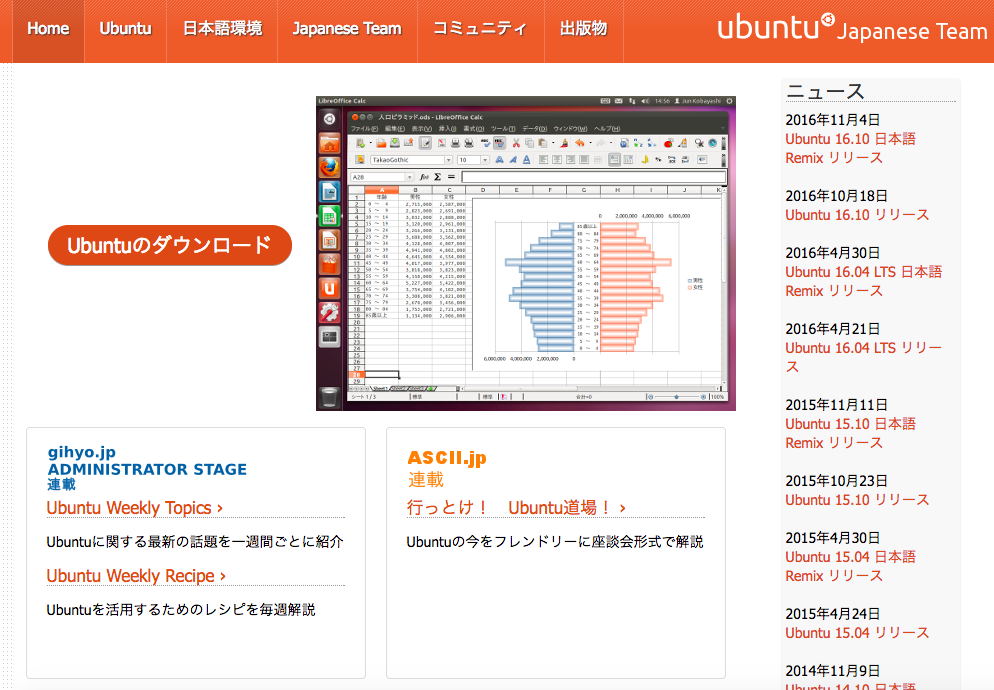Image resolution: width=994 pixels, height=690 pixels.
Task: Click the Ubuntuのダウンロード button
Action: pyautogui.click(x=170, y=245)
